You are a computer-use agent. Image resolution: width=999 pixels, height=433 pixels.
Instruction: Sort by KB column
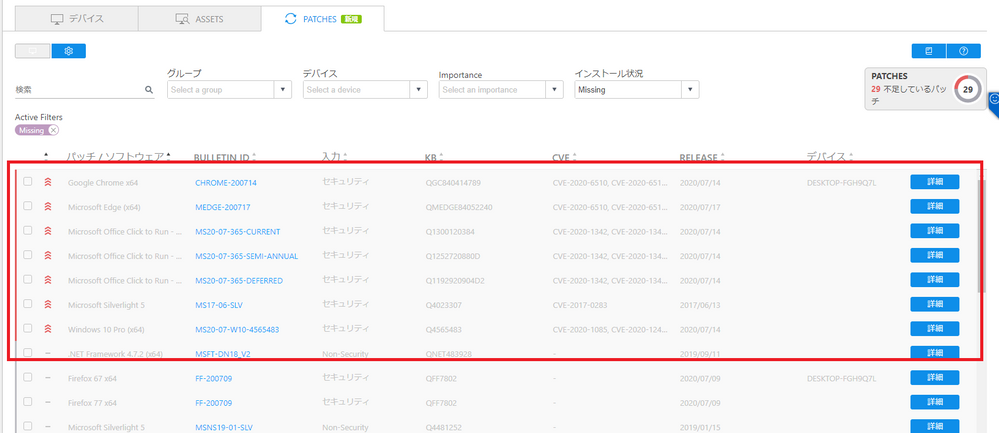(x=434, y=157)
